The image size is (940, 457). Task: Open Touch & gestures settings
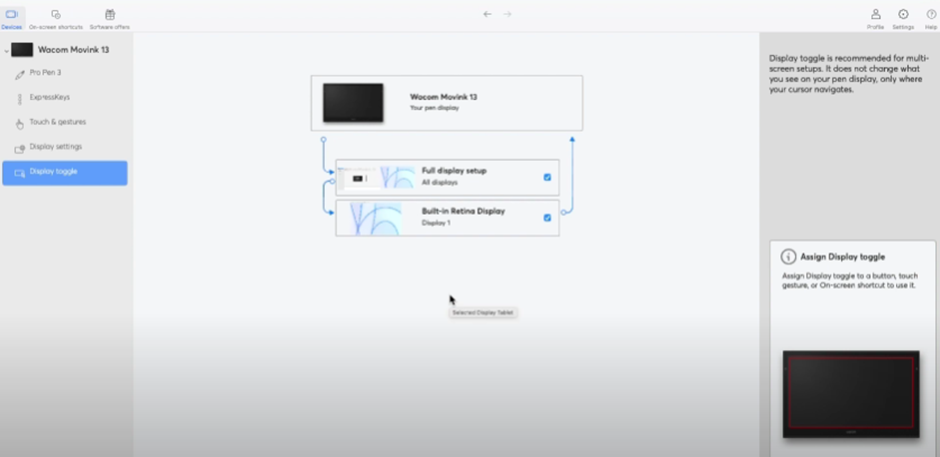58,122
